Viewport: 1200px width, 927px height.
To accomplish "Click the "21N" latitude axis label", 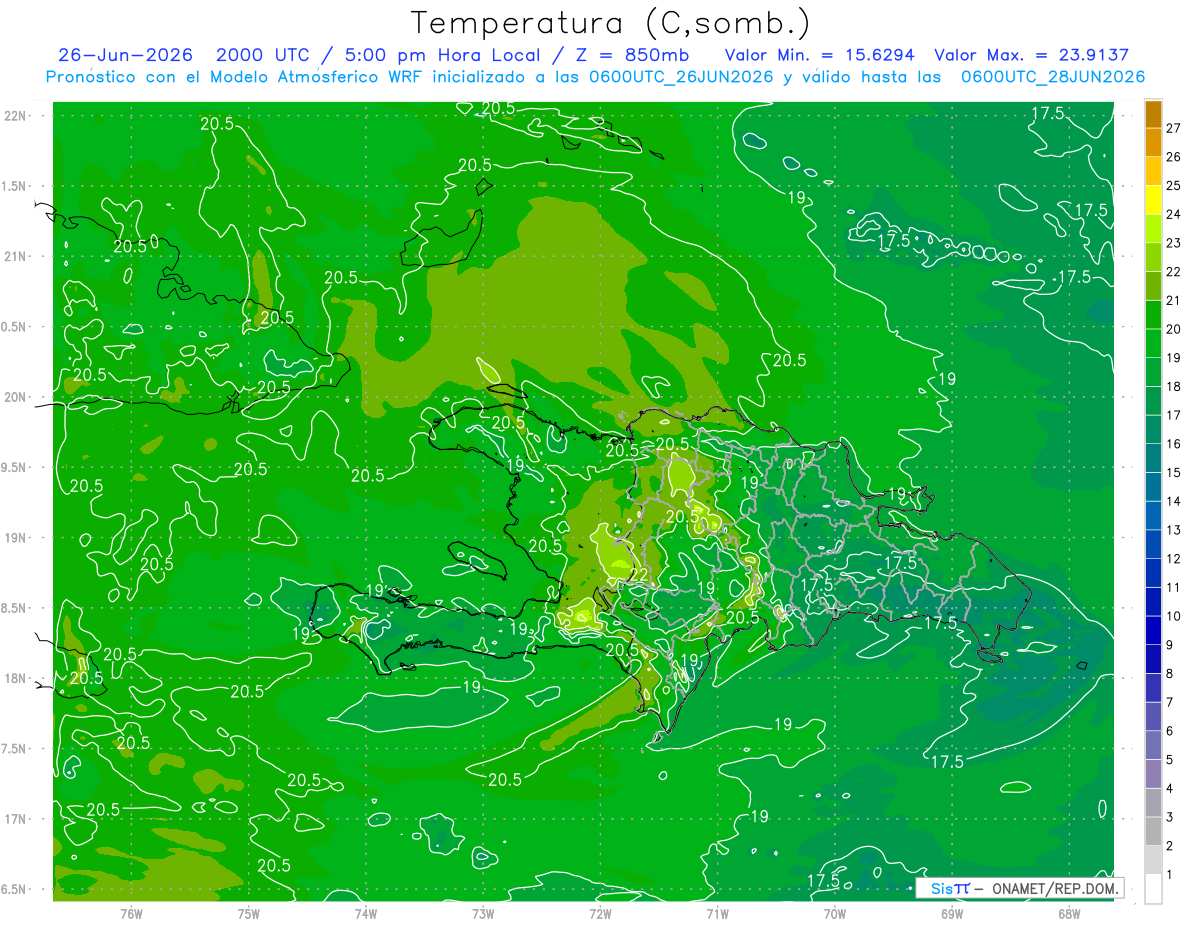I will 16,256.
